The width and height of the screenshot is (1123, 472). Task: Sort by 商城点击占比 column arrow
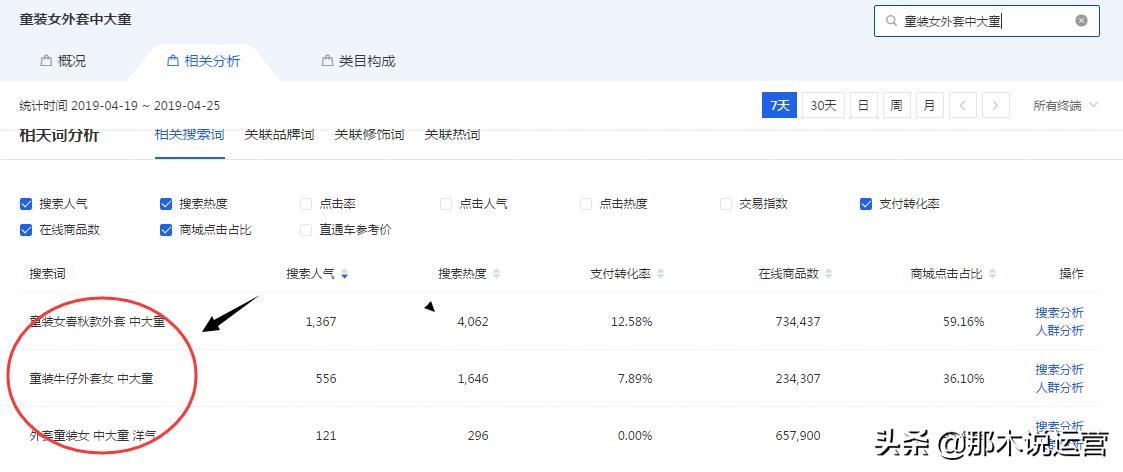[x=992, y=274]
